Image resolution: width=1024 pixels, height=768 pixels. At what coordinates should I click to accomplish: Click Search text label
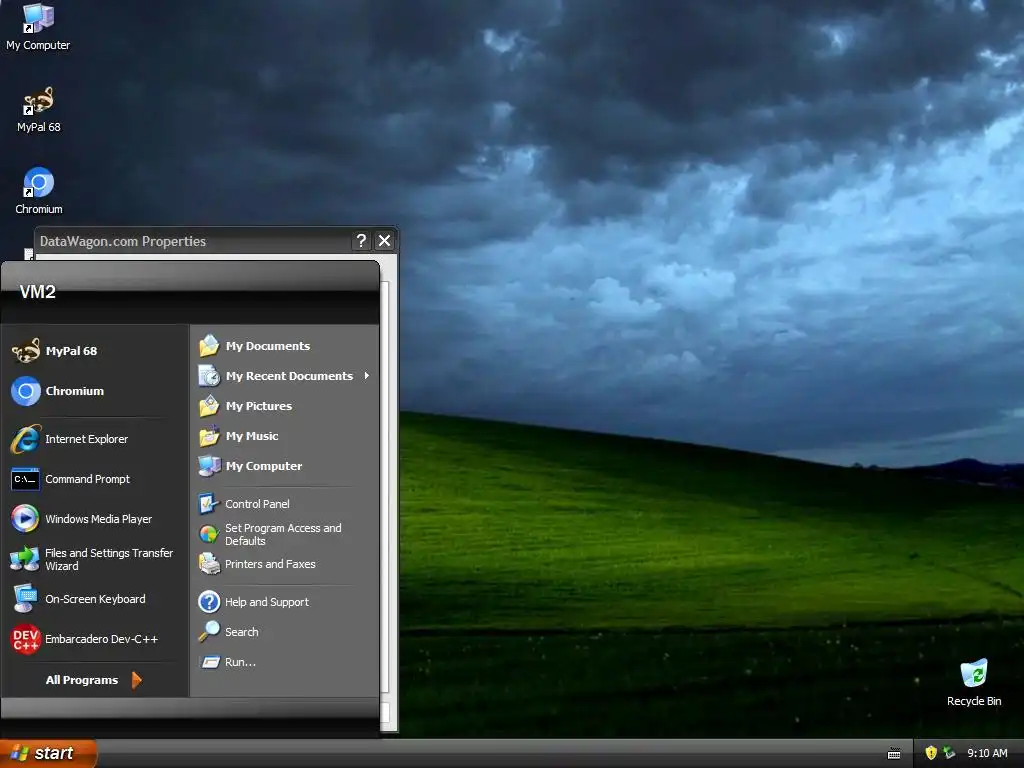coord(242,632)
